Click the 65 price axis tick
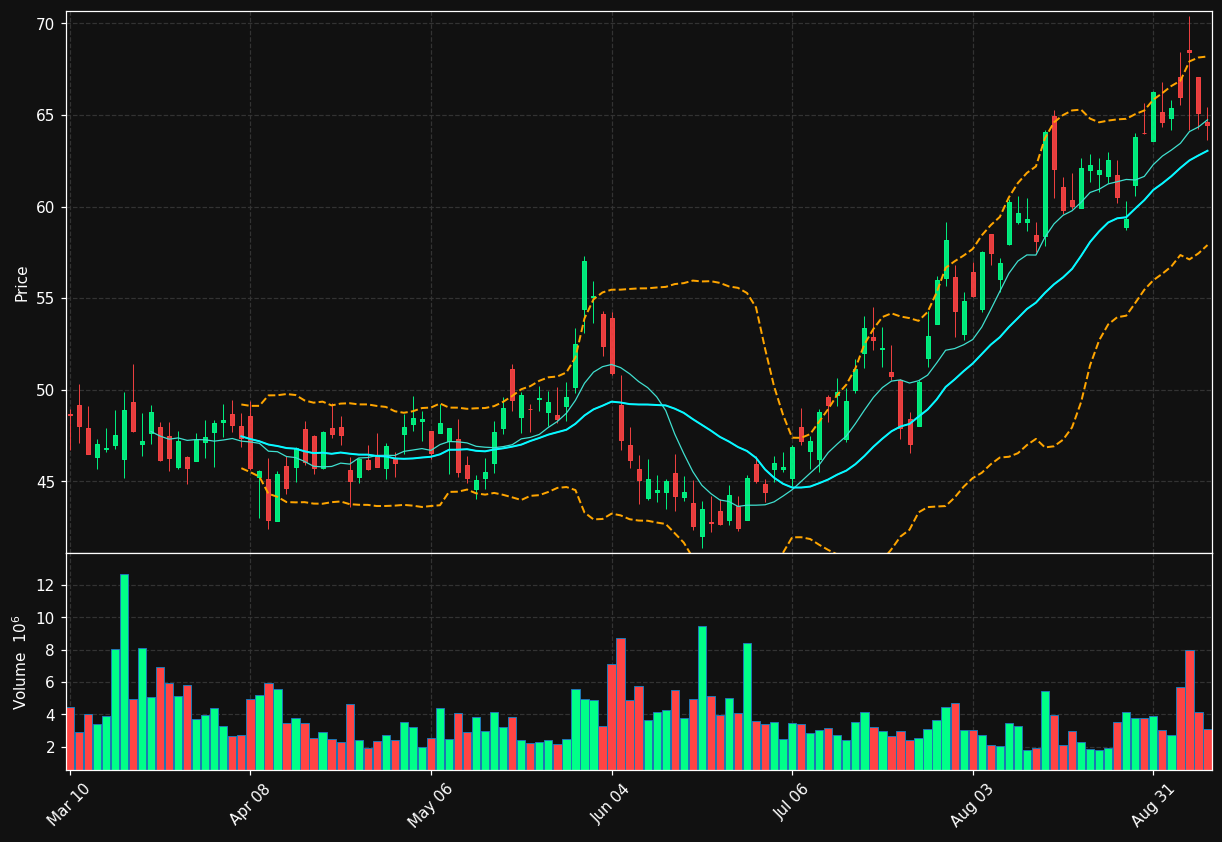 47,116
